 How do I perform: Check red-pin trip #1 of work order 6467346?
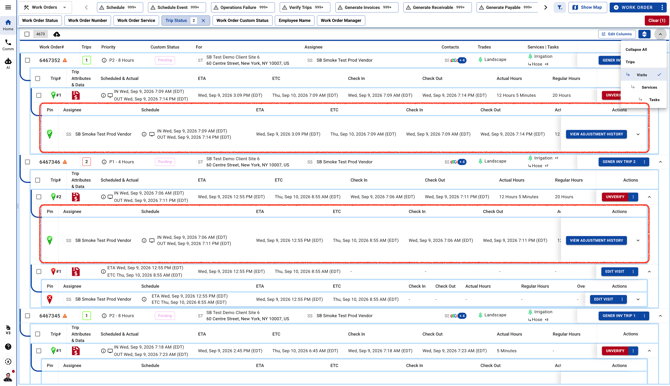pos(38,271)
